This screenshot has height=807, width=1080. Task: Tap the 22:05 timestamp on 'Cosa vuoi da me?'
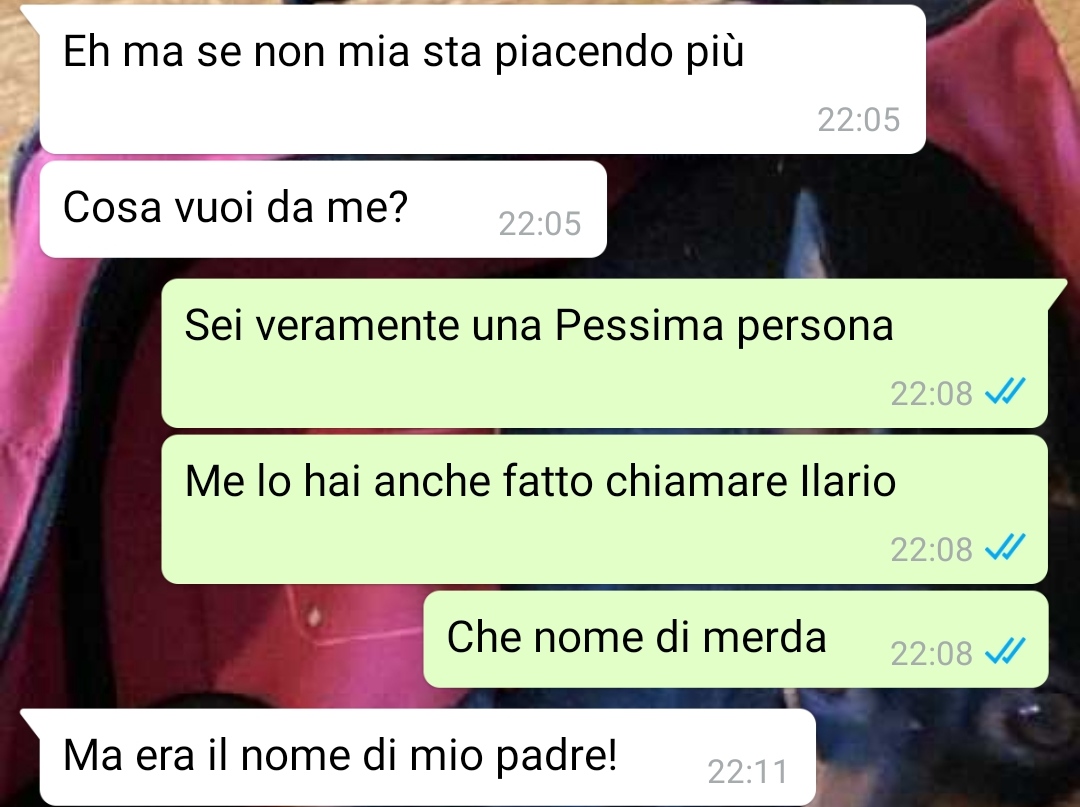pos(539,224)
